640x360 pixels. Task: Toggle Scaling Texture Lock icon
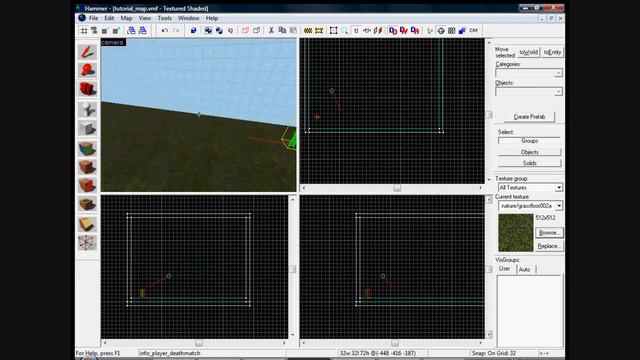(367, 31)
